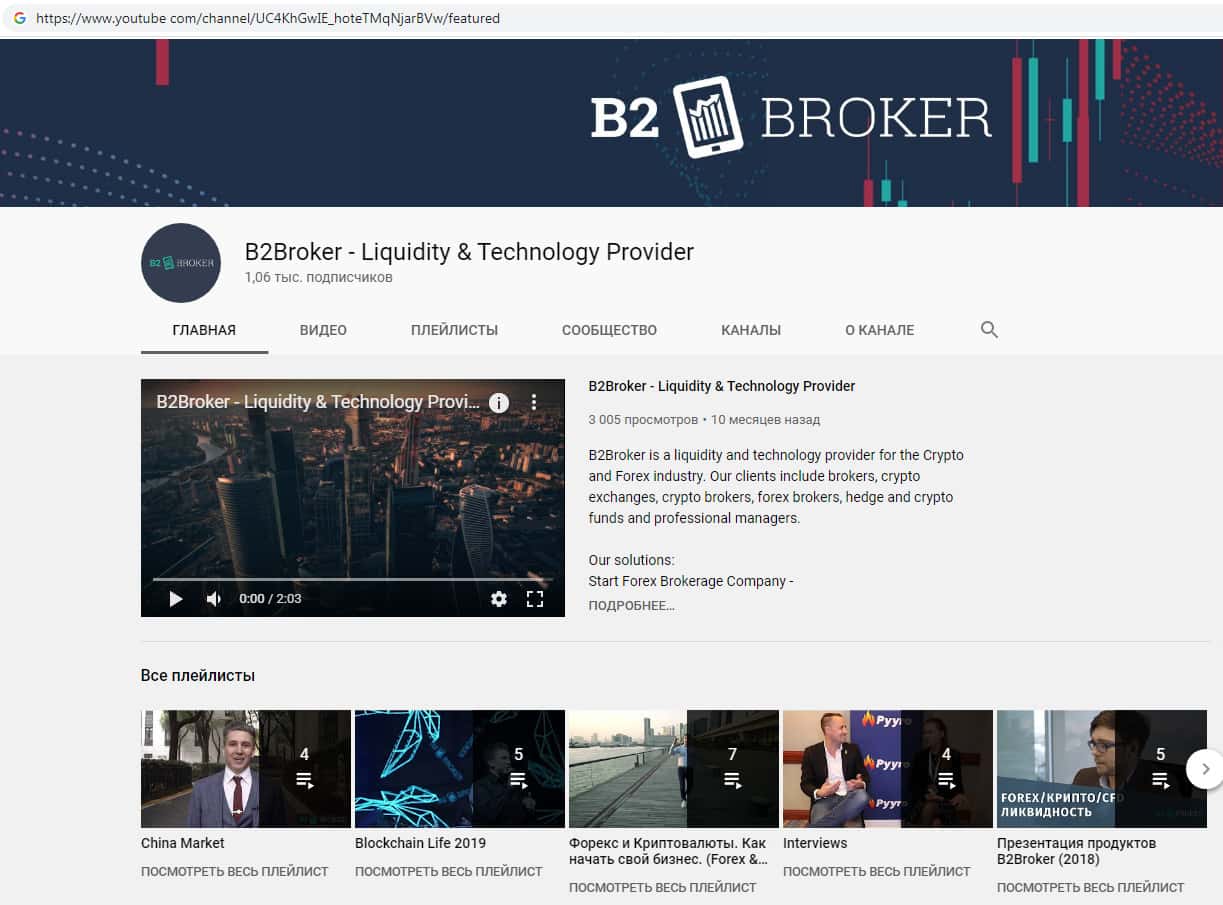The height and width of the screenshot is (905, 1223).
Task: Play the featured channel video
Action: coord(176,599)
